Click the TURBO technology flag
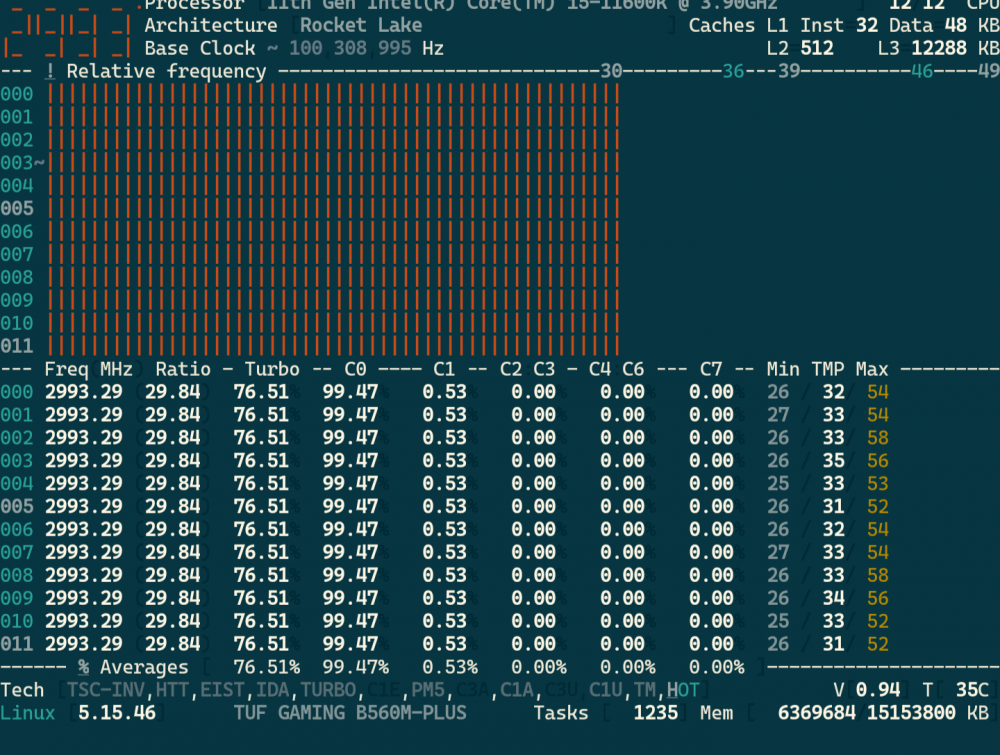Image resolution: width=1000 pixels, height=755 pixels. 328,691
